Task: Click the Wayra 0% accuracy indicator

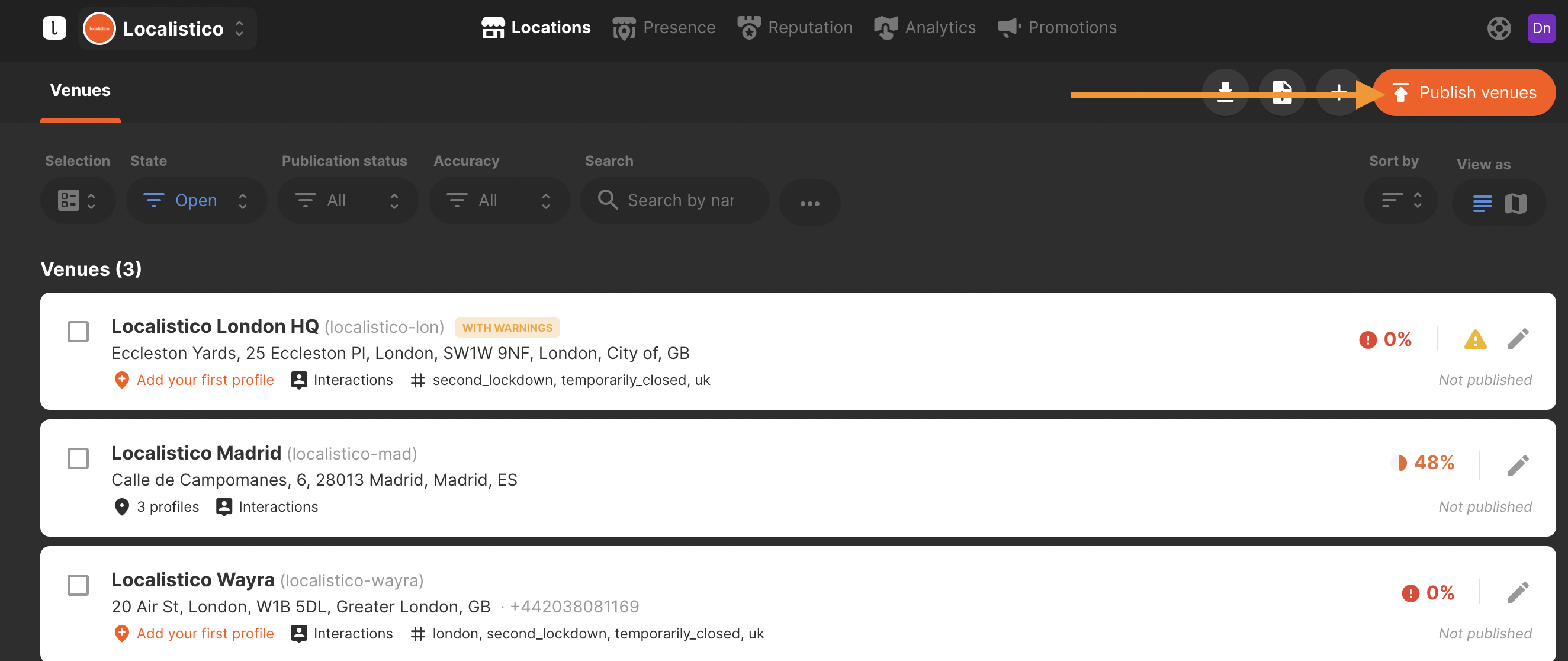Action: tap(1428, 592)
